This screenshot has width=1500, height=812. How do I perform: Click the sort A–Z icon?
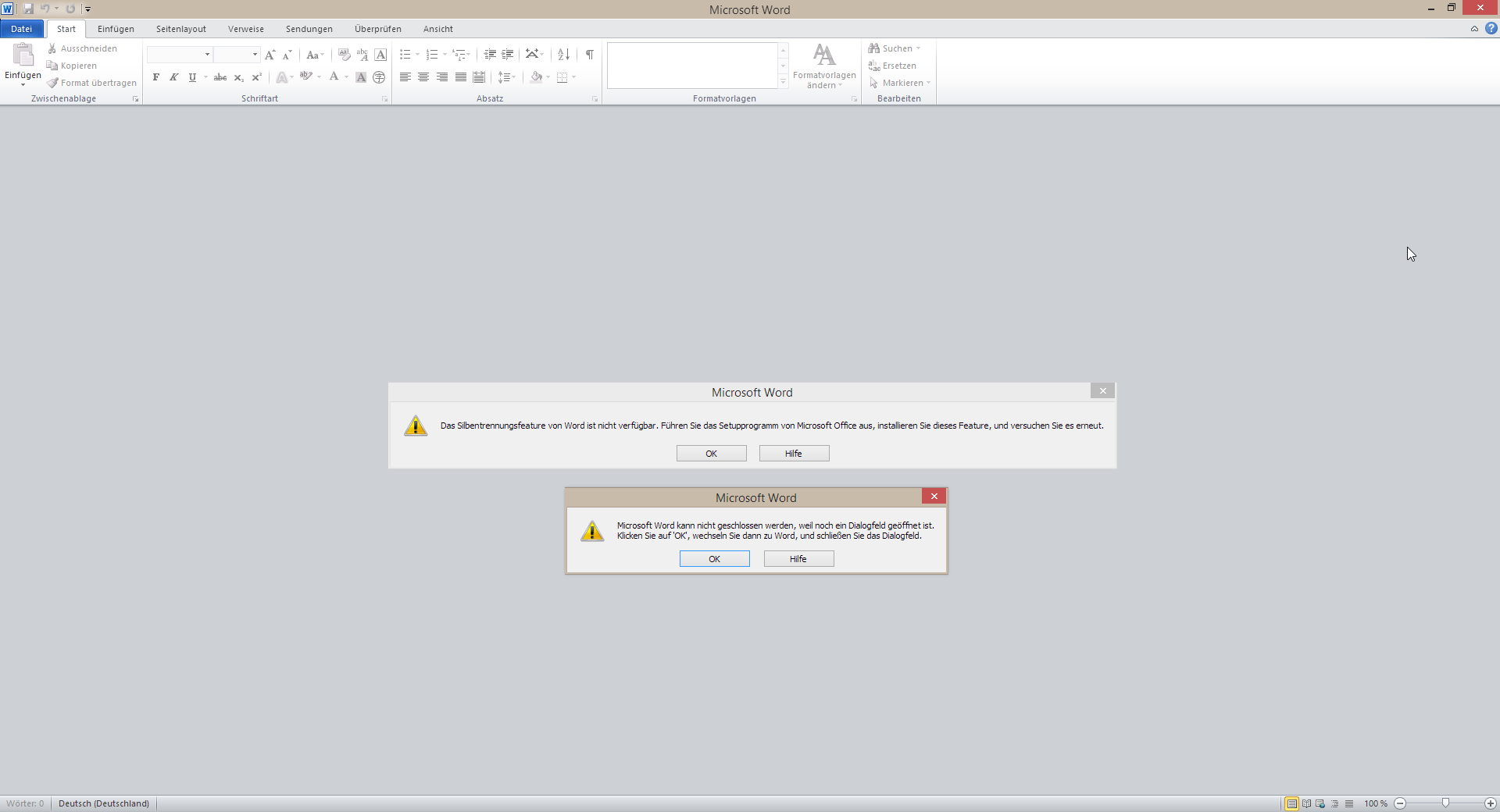563,55
